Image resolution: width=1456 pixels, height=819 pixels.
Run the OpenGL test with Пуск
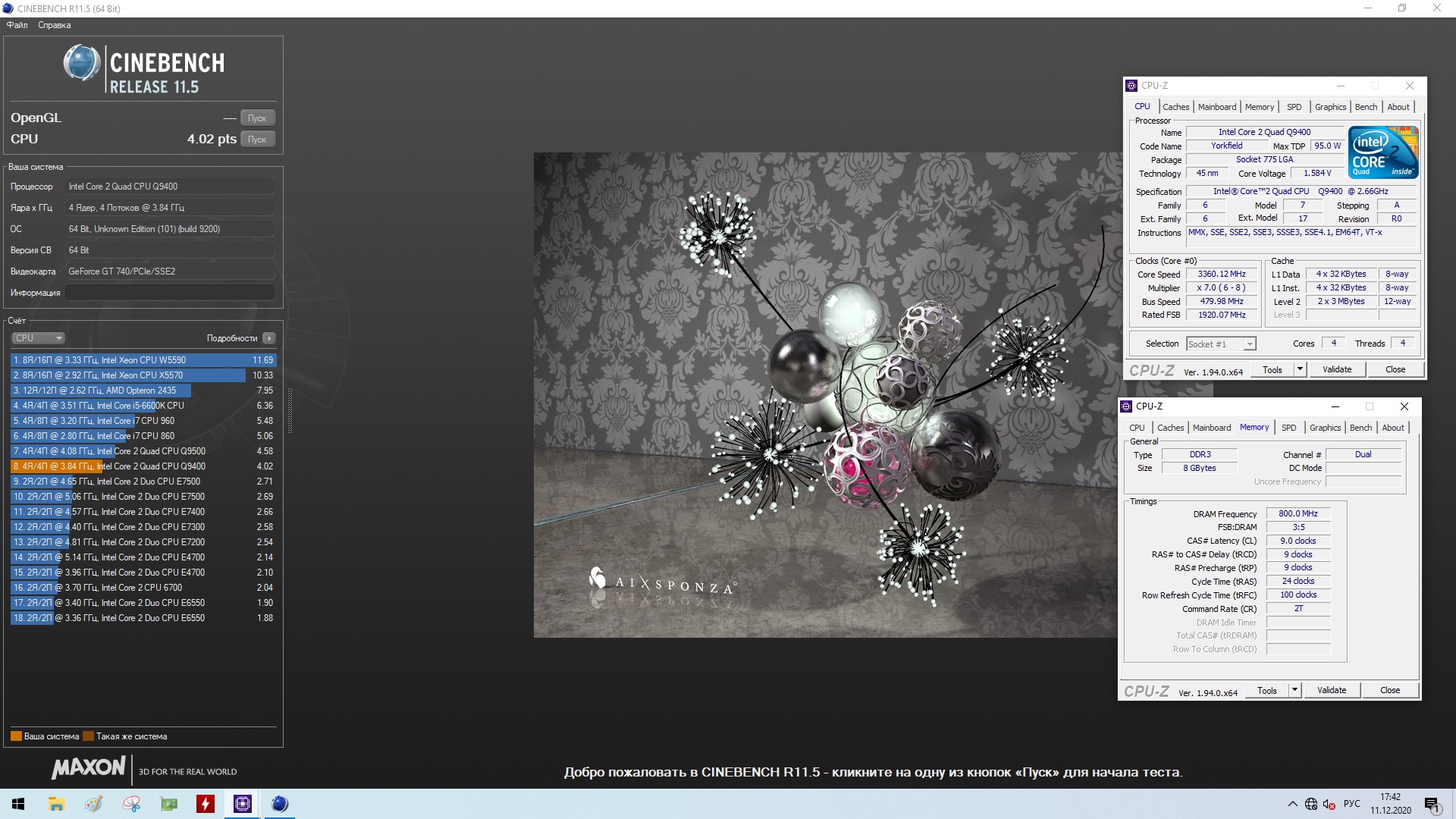click(x=257, y=118)
